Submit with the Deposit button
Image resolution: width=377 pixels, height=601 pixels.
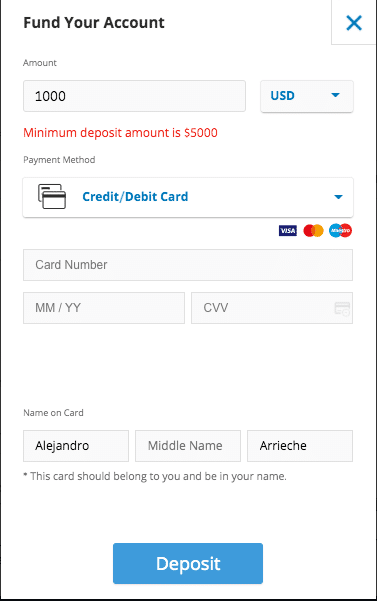point(188,563)
